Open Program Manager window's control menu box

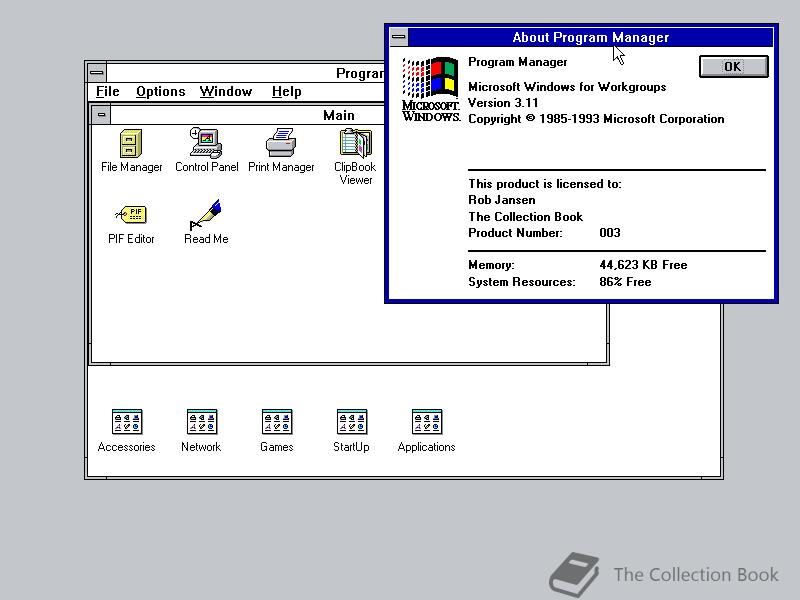click(x=96, y=72)
